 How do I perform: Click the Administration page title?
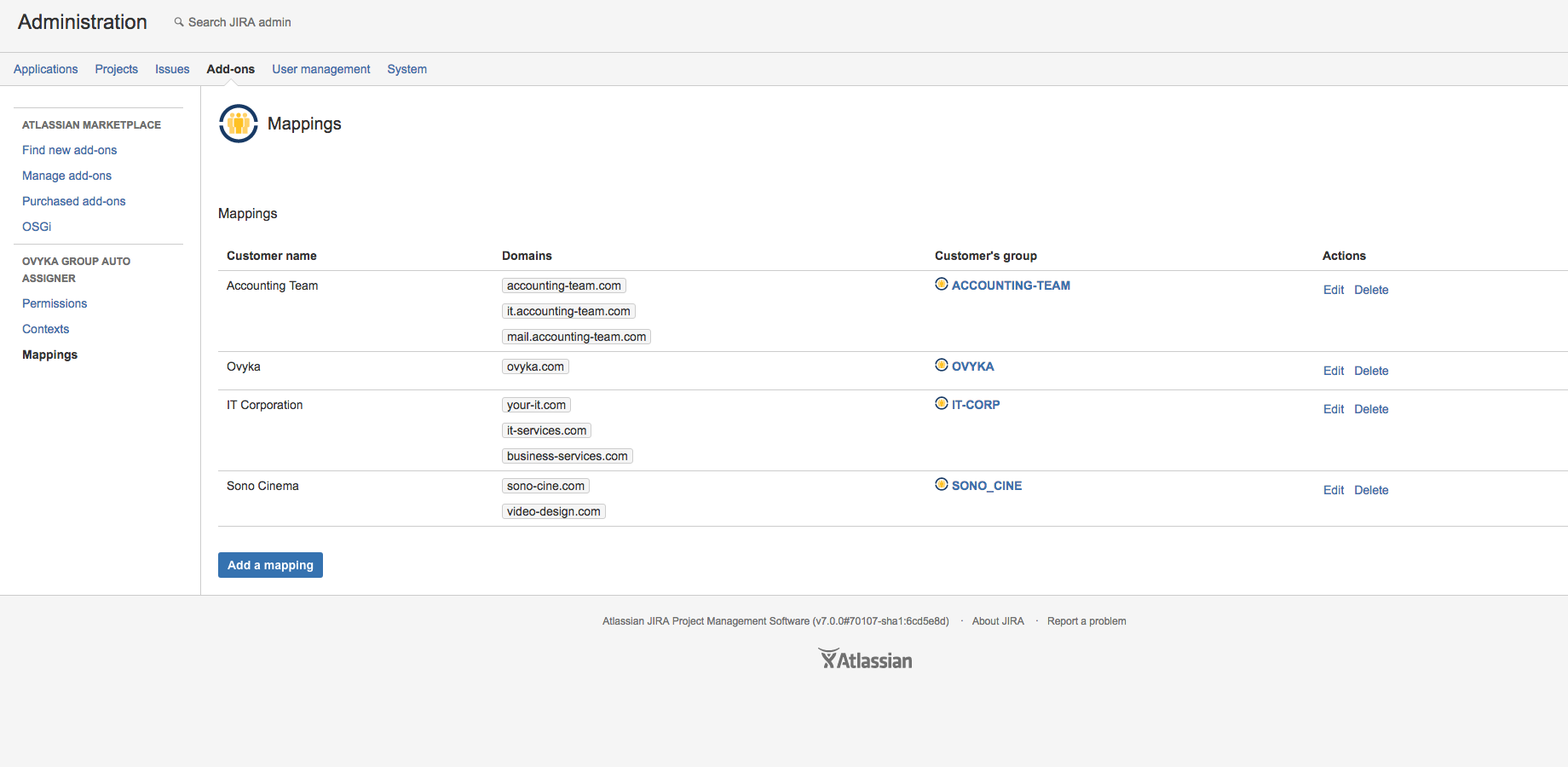pos(83,22)
